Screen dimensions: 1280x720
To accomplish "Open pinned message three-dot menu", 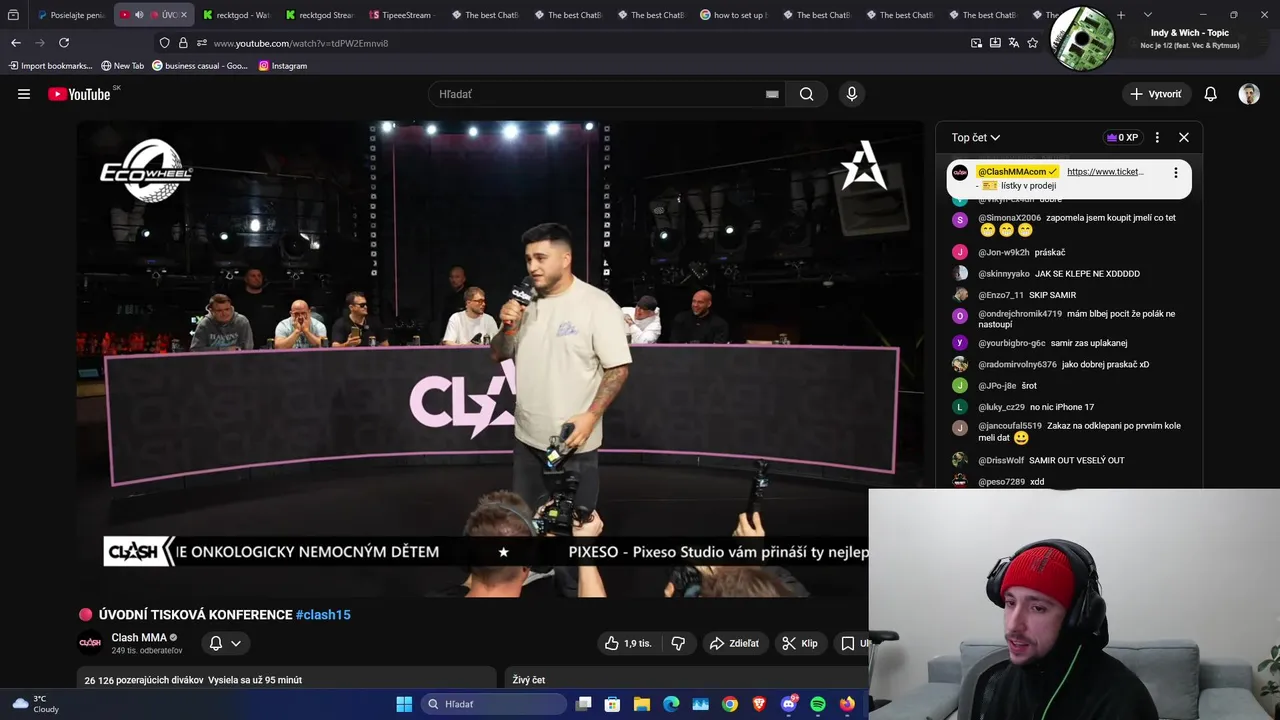I will pos(1175,172).
